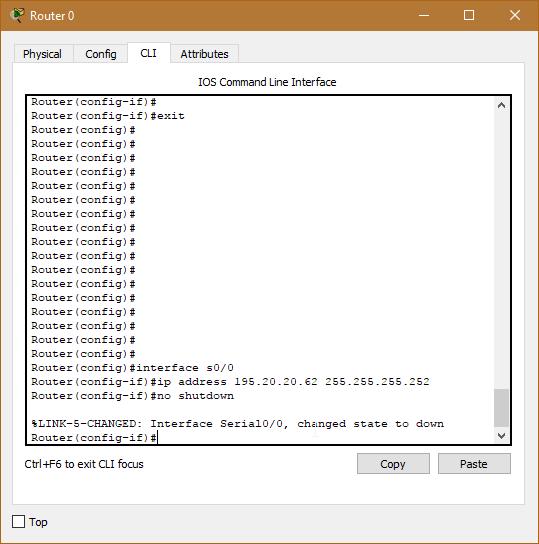Click the 'no shutdown' command line
The image size is (539, 544).
[132, 396]
